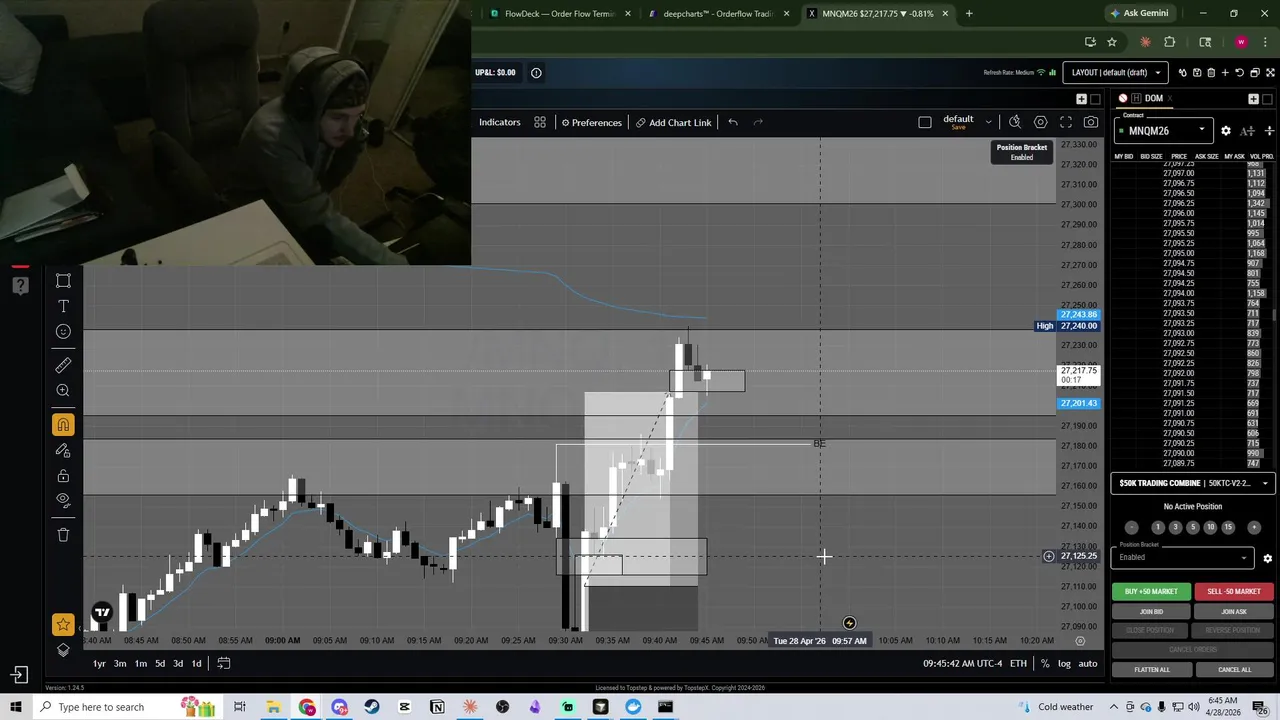Click CANCEL ALL button
The width and height of the screenshot is (1280, 720).
tap(1234, 669)
